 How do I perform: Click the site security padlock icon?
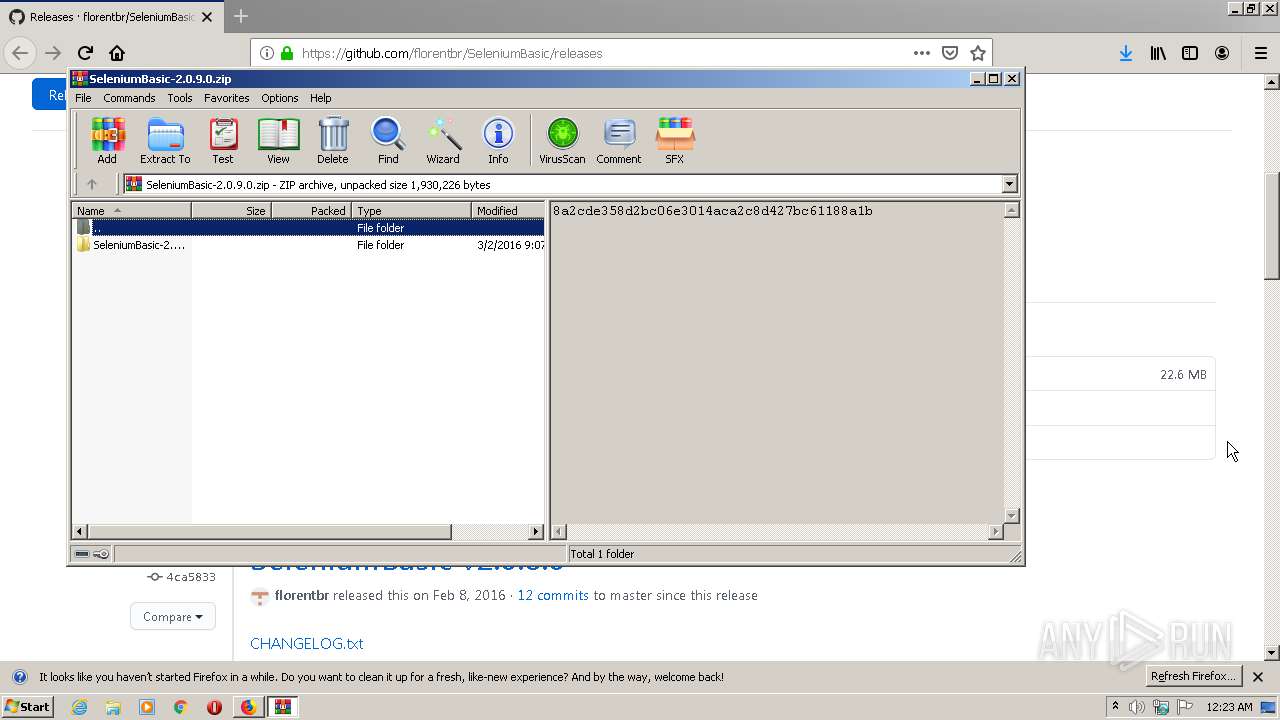pyautogui.click(x=286, y=53)
